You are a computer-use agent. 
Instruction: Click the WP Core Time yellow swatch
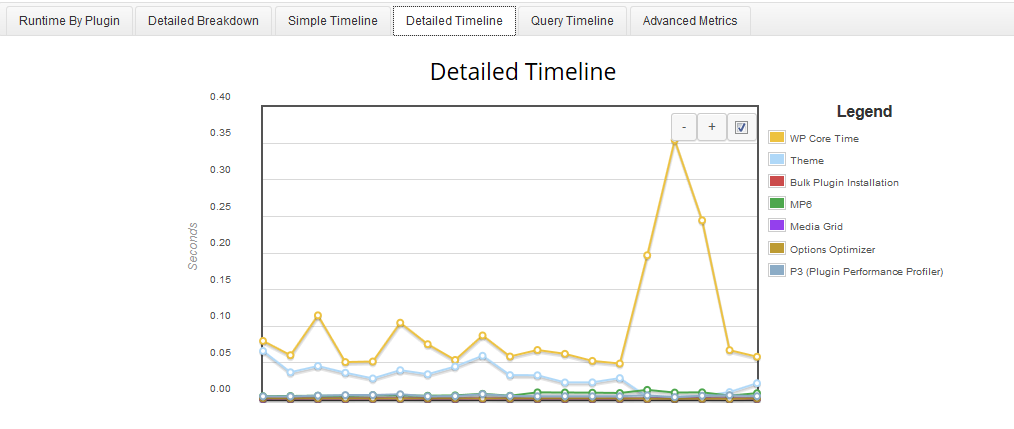777,137
